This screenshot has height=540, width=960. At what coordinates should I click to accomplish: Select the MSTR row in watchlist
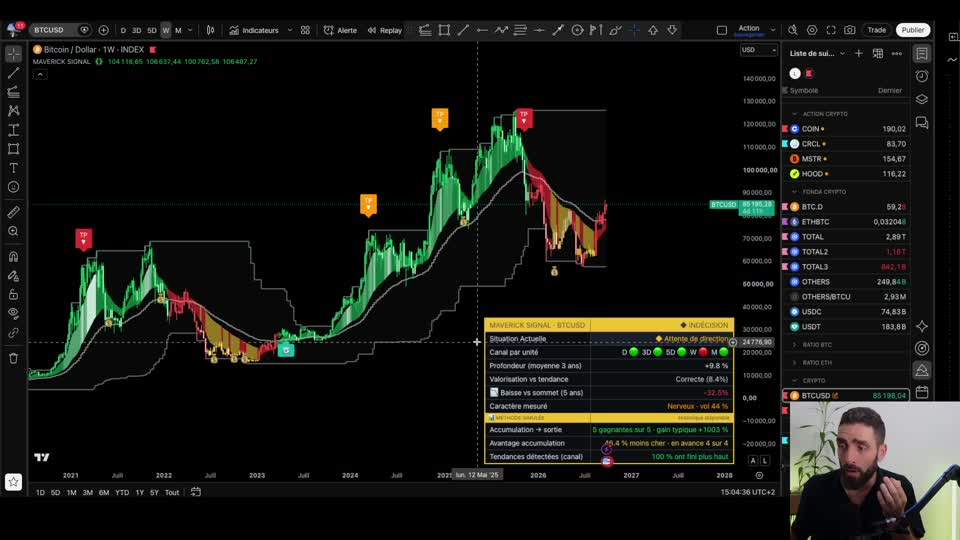click(x=846, y=159)
